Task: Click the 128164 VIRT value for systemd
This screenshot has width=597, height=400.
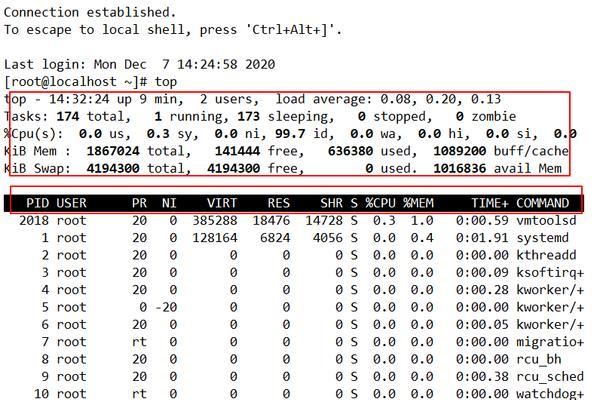Action: click(x=215, y=238)
